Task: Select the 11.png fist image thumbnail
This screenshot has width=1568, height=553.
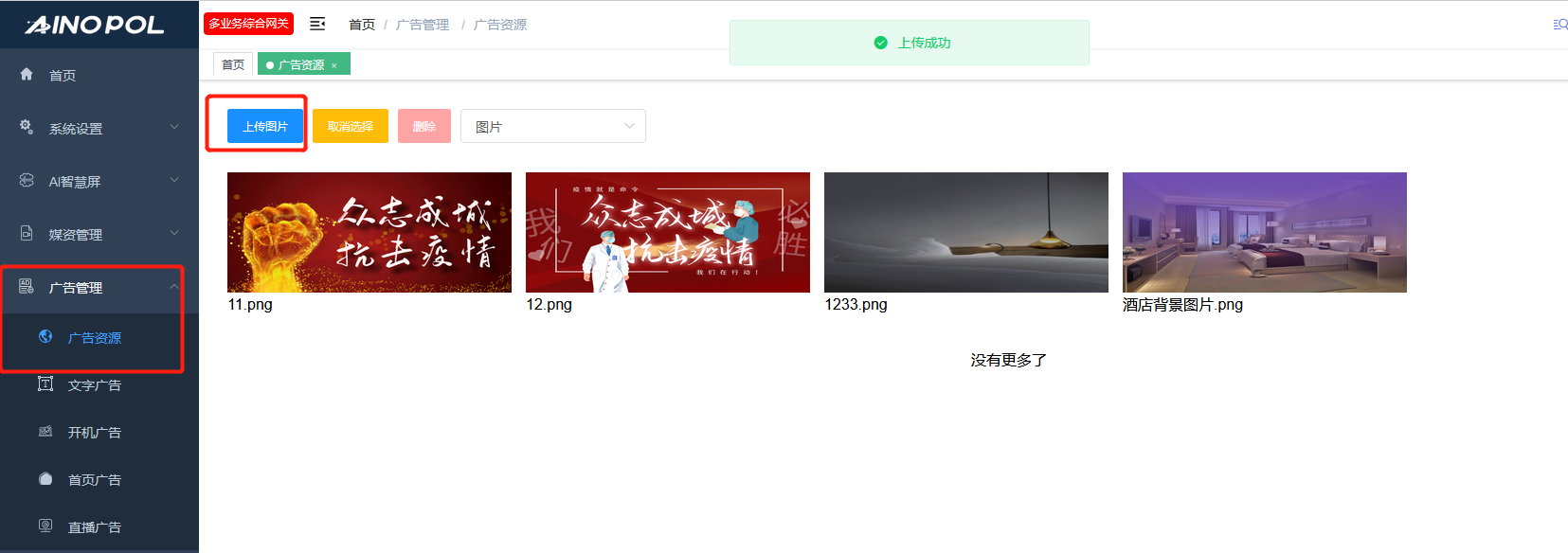Action: (x=369, y=232)
